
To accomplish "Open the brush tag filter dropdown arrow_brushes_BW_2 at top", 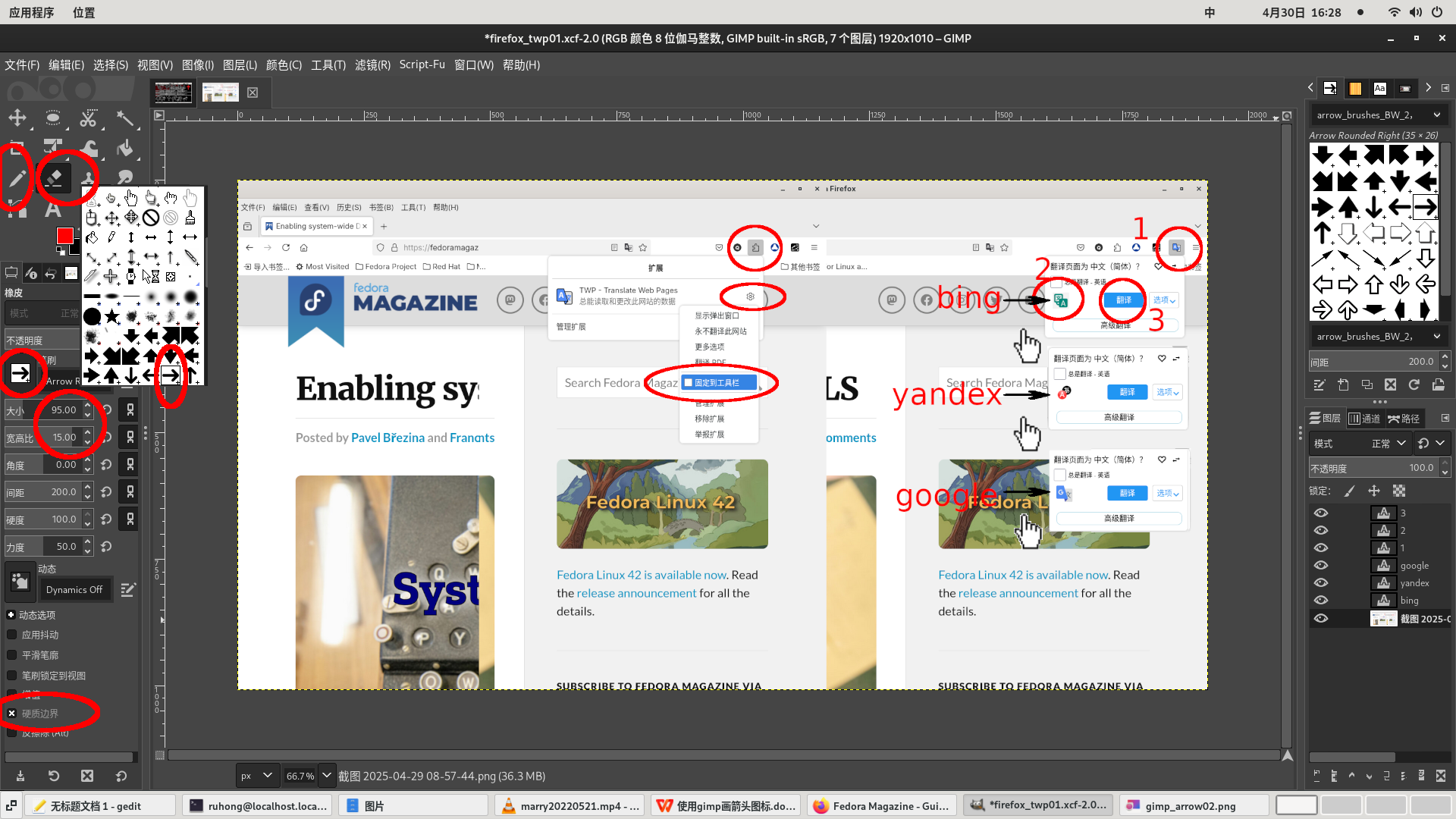I will click(1379, 115).
